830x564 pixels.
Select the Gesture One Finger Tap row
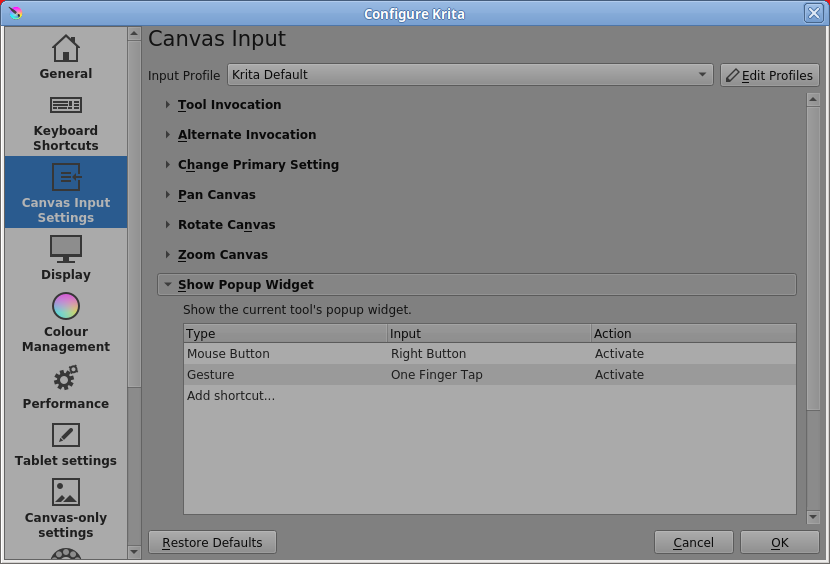pyautogui.click(x=490, y=374)
